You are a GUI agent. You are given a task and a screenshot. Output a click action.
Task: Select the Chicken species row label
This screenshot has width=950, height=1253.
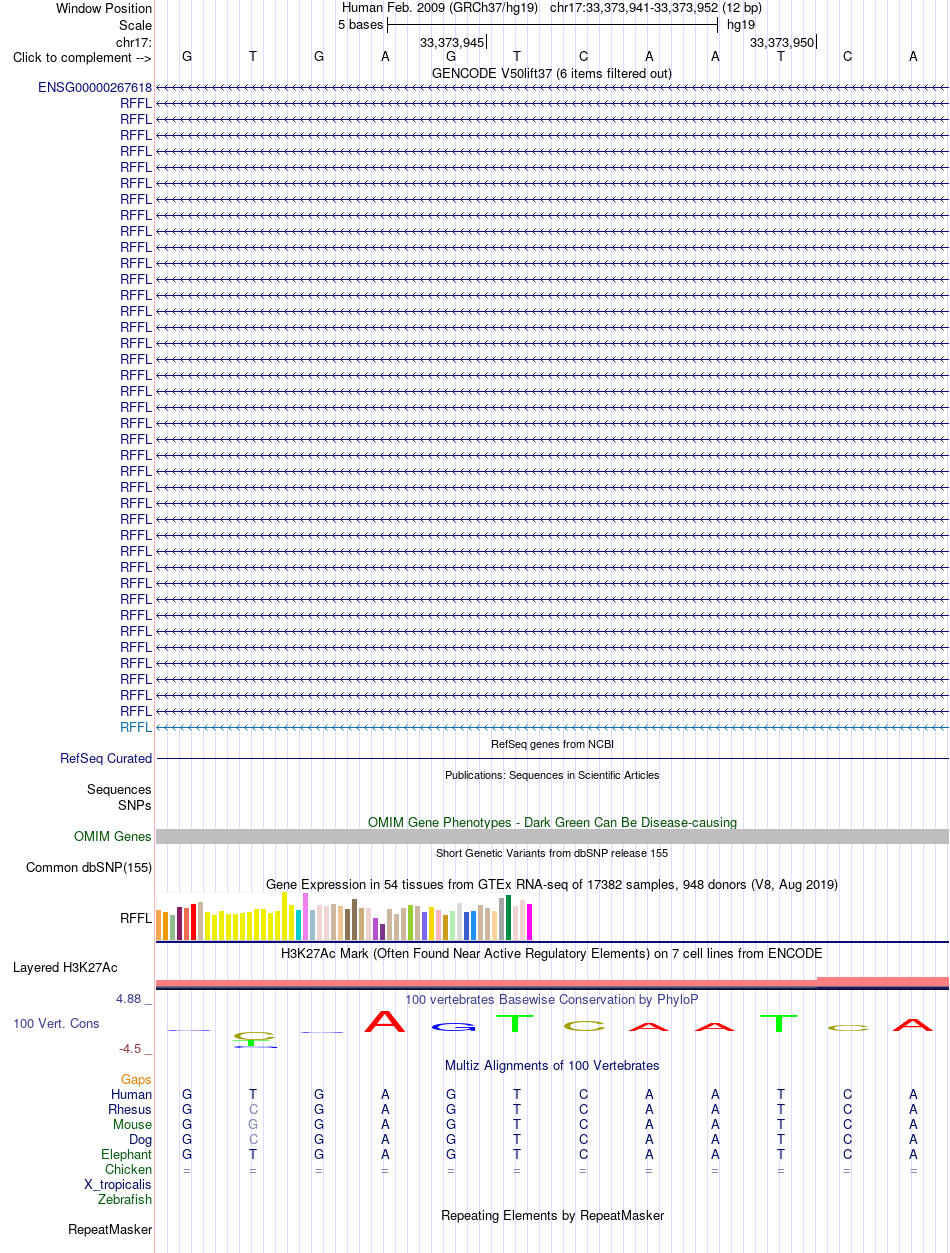pyautogui.click(x=129, y=1170)
